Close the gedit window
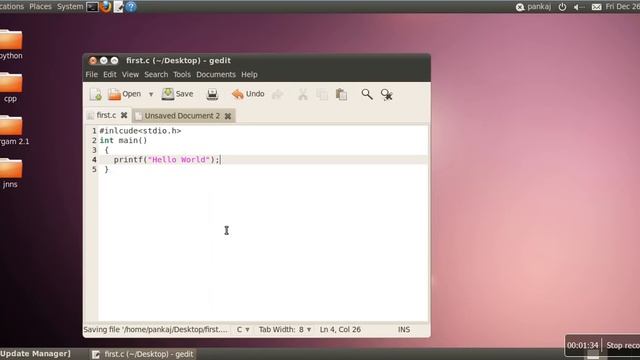The width and height of the screenshot is (640, 360). click(93, 60)
